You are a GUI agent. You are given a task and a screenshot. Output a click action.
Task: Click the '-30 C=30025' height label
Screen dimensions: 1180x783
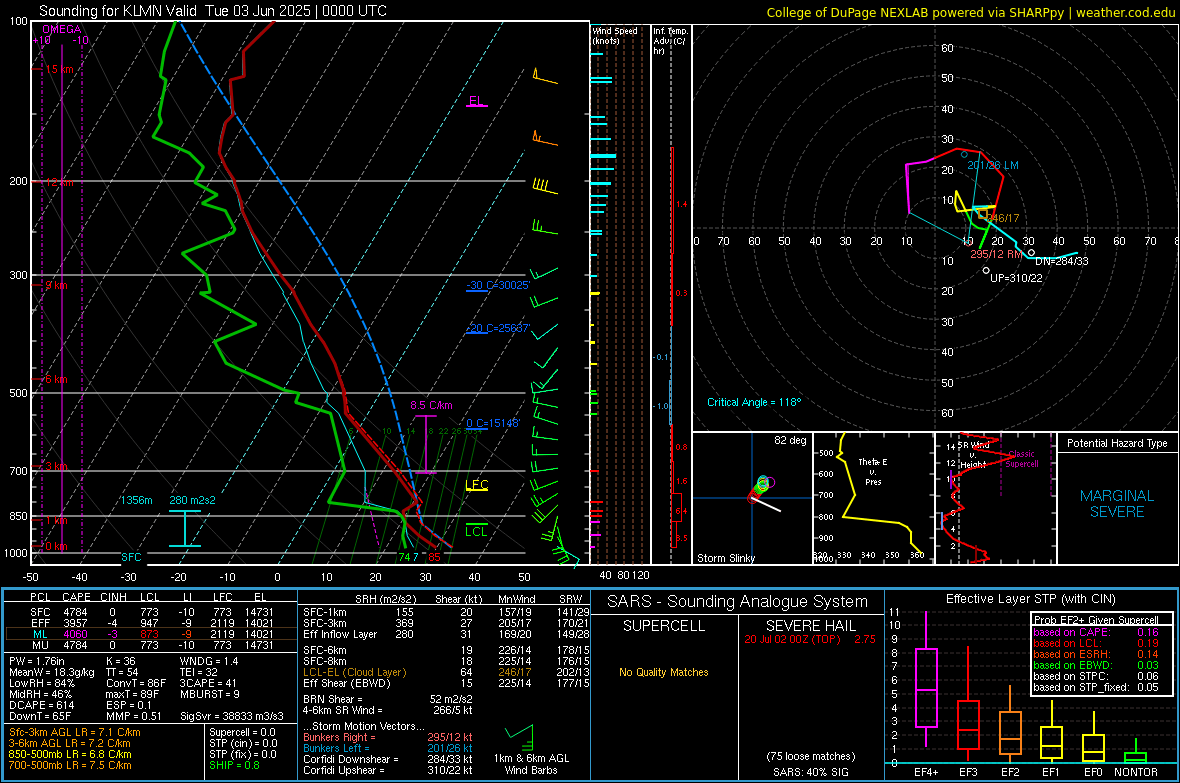[x=498, y=285]
